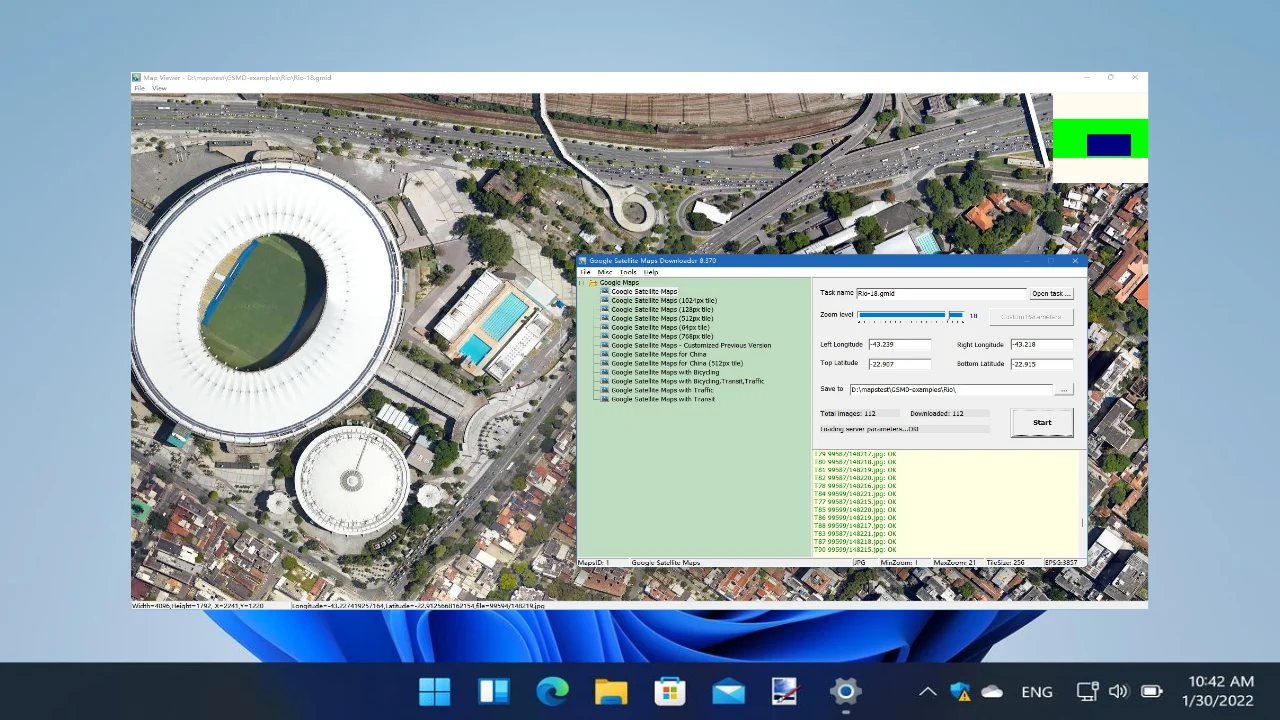Screen dimensions: 1280x720
Task: Click the Left Longitude field
Action: pyautogui.click(x=899, y=344)
